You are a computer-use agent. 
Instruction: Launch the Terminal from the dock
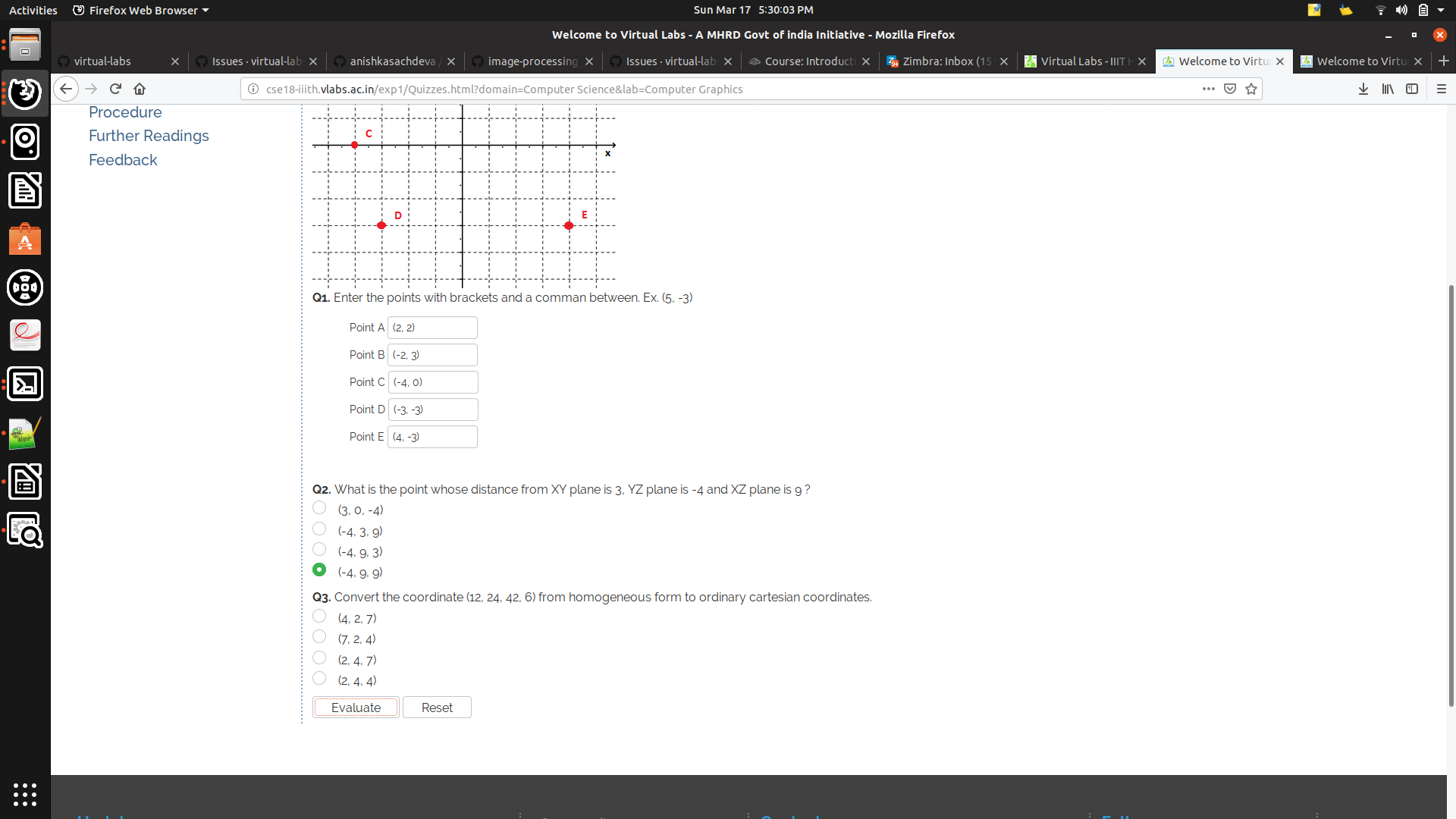point(25,384)
